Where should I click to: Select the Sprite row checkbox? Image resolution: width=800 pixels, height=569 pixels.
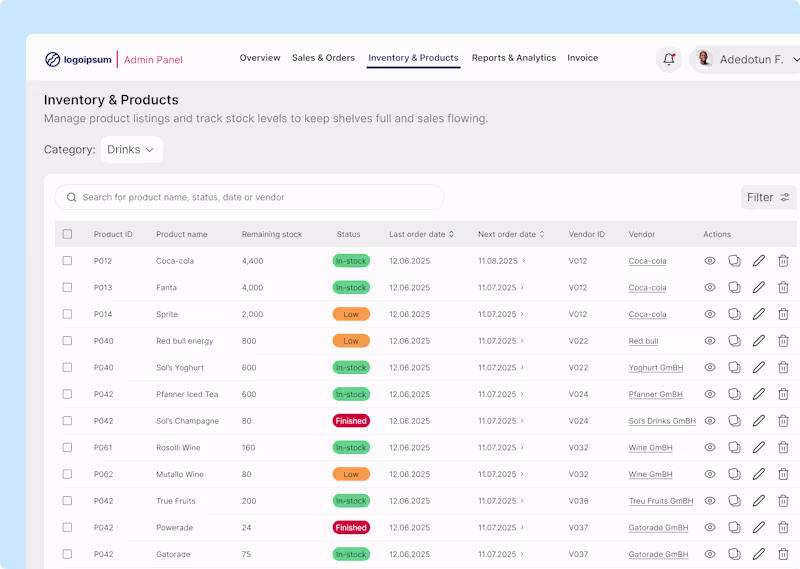pos(67,314)
